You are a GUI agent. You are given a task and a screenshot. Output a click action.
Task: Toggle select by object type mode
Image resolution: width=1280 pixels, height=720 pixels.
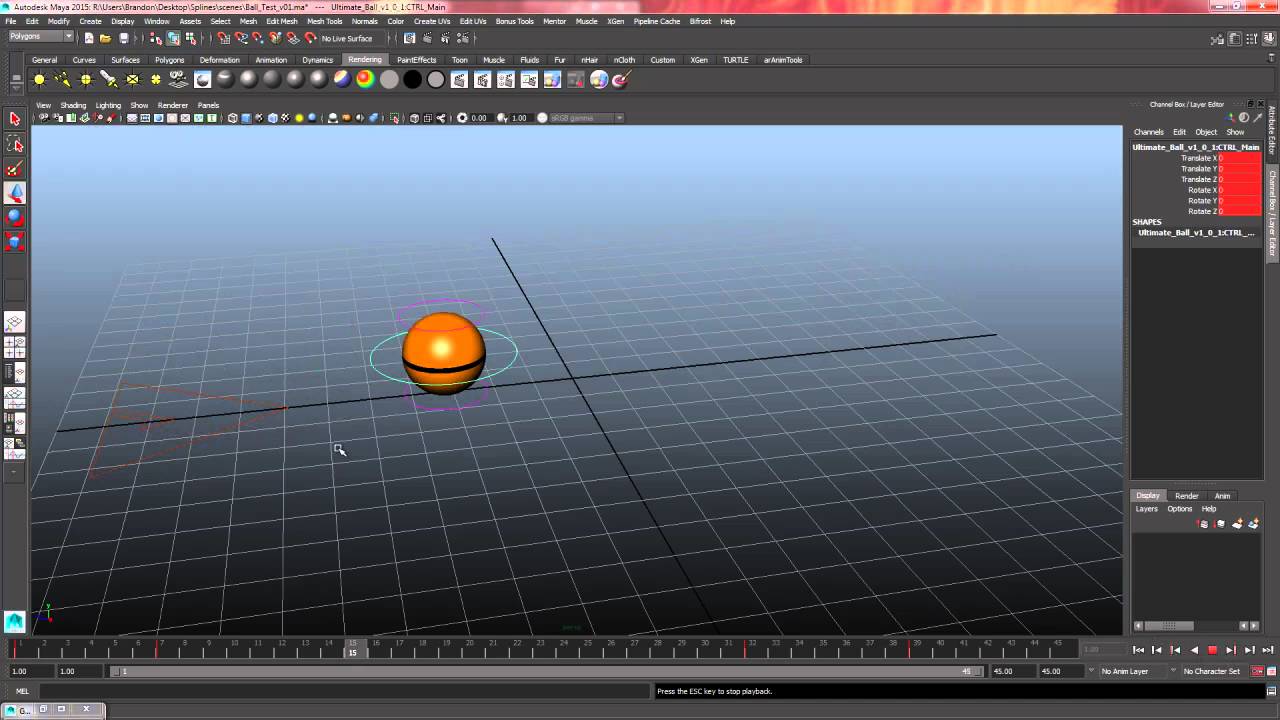click(x=173, y=38)
